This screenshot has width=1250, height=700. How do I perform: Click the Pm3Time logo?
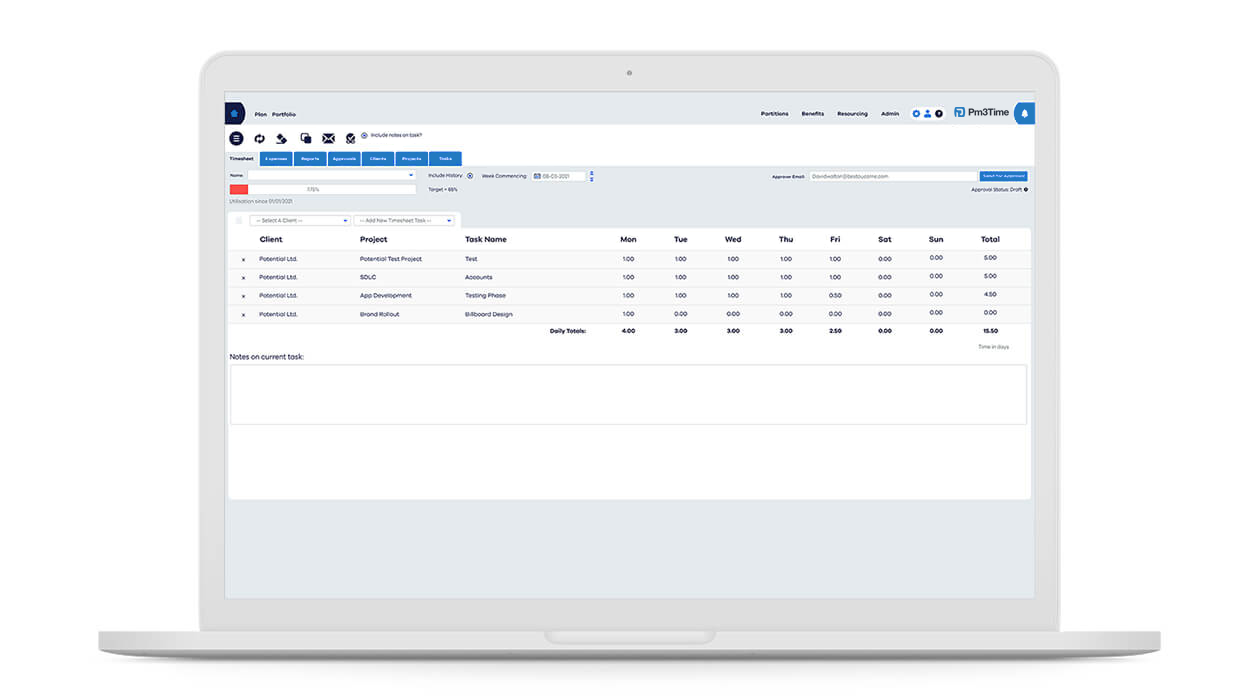[x=982, y=113]
